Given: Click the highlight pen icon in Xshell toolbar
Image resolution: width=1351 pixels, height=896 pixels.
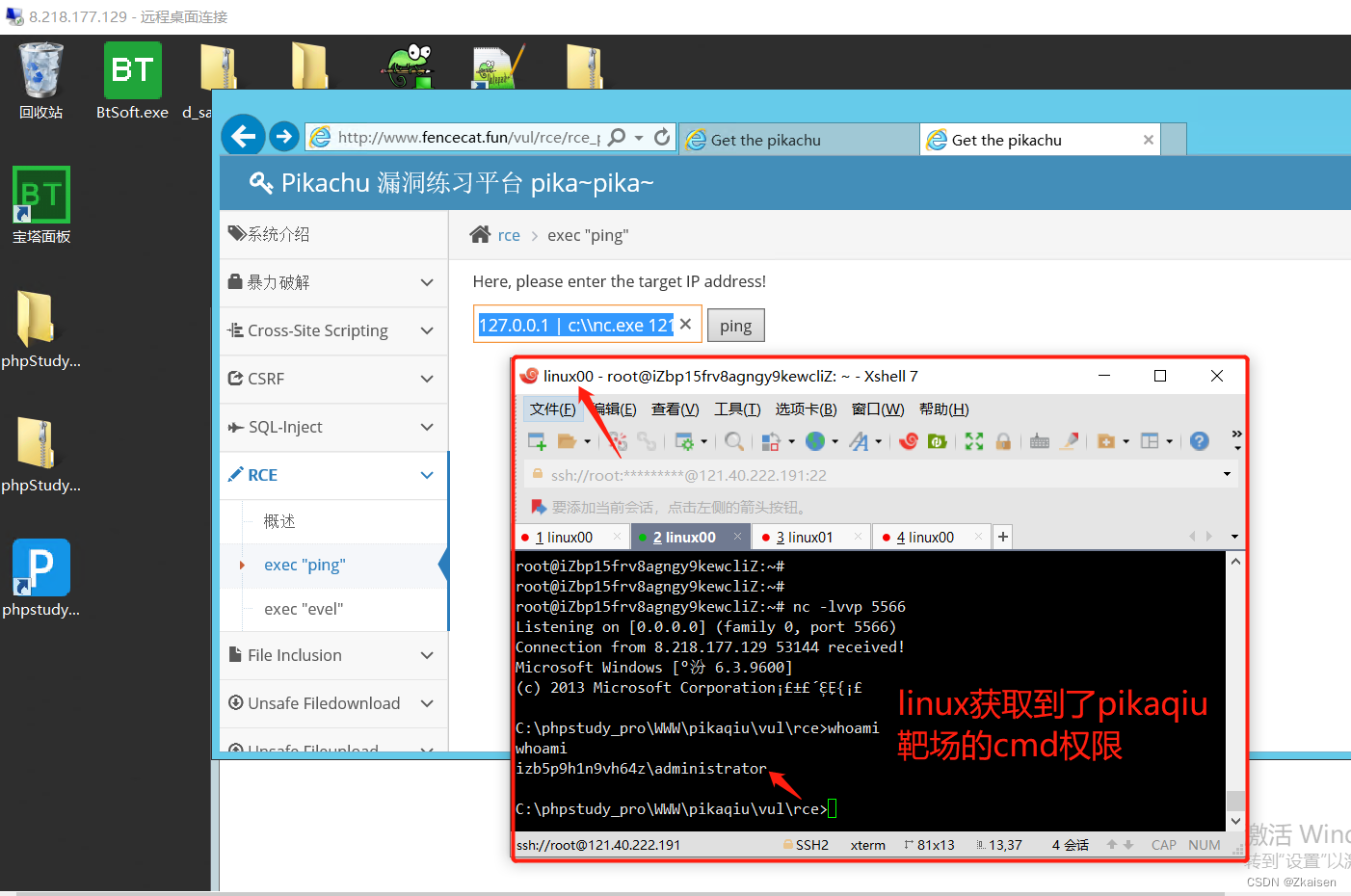Looking at the screenshot, I should coord(1070,441).
